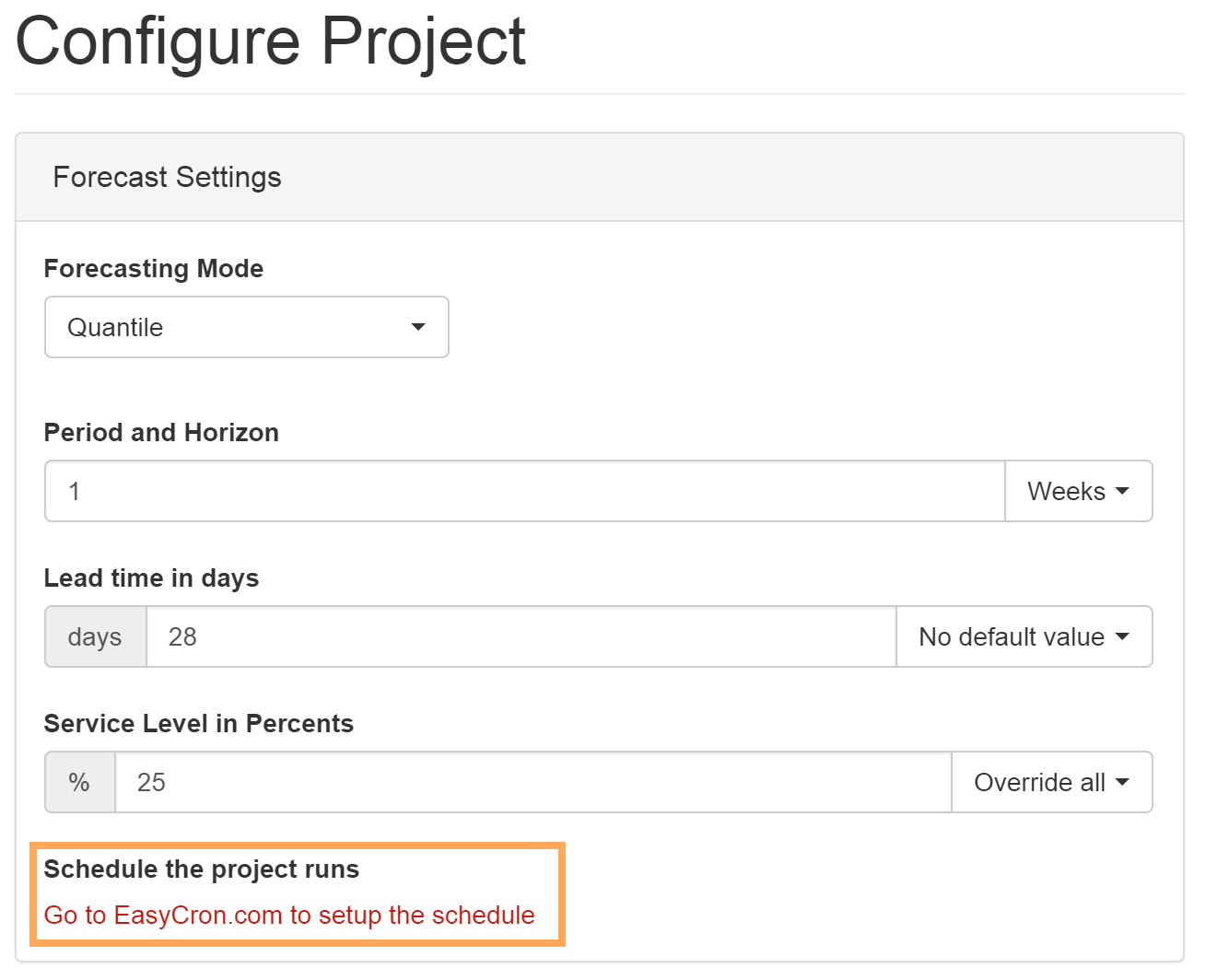
Task: Open the Quantile forecasting mode dropdown
Action: click(x=246, y=327)
